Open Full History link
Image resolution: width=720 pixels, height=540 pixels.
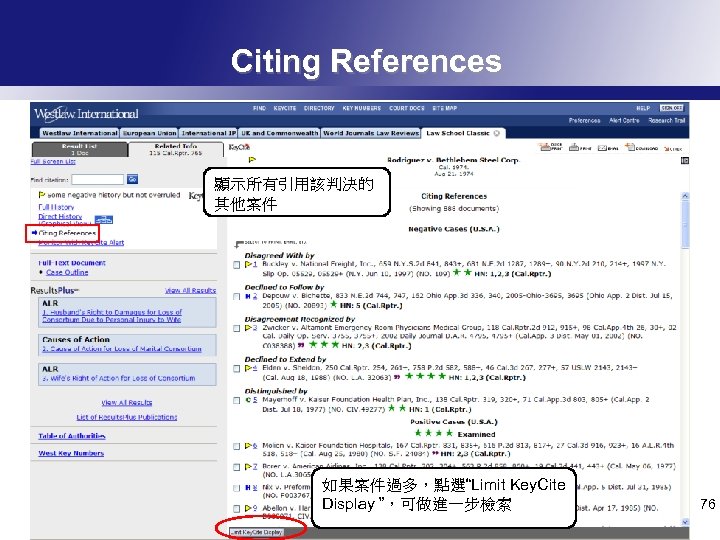pos(56,207)
